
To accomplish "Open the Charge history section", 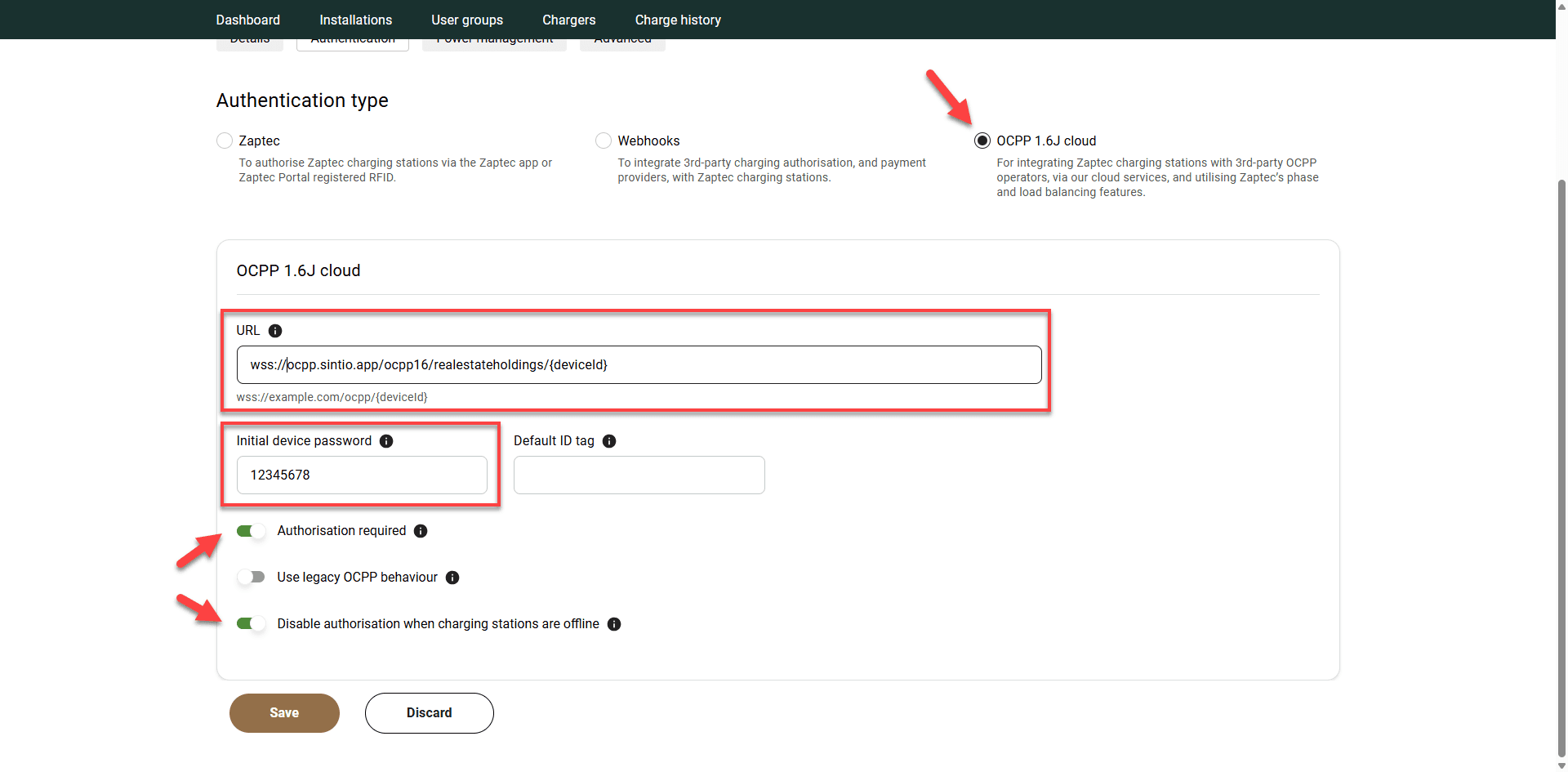I will pos(678,20).
